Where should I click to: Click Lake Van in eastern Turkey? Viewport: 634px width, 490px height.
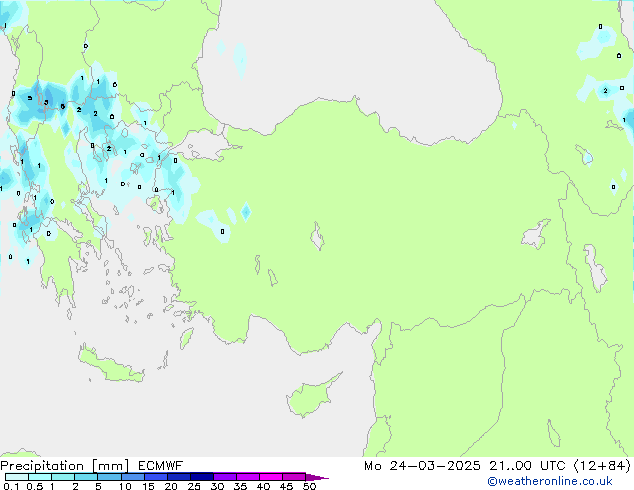click(537, 236)
